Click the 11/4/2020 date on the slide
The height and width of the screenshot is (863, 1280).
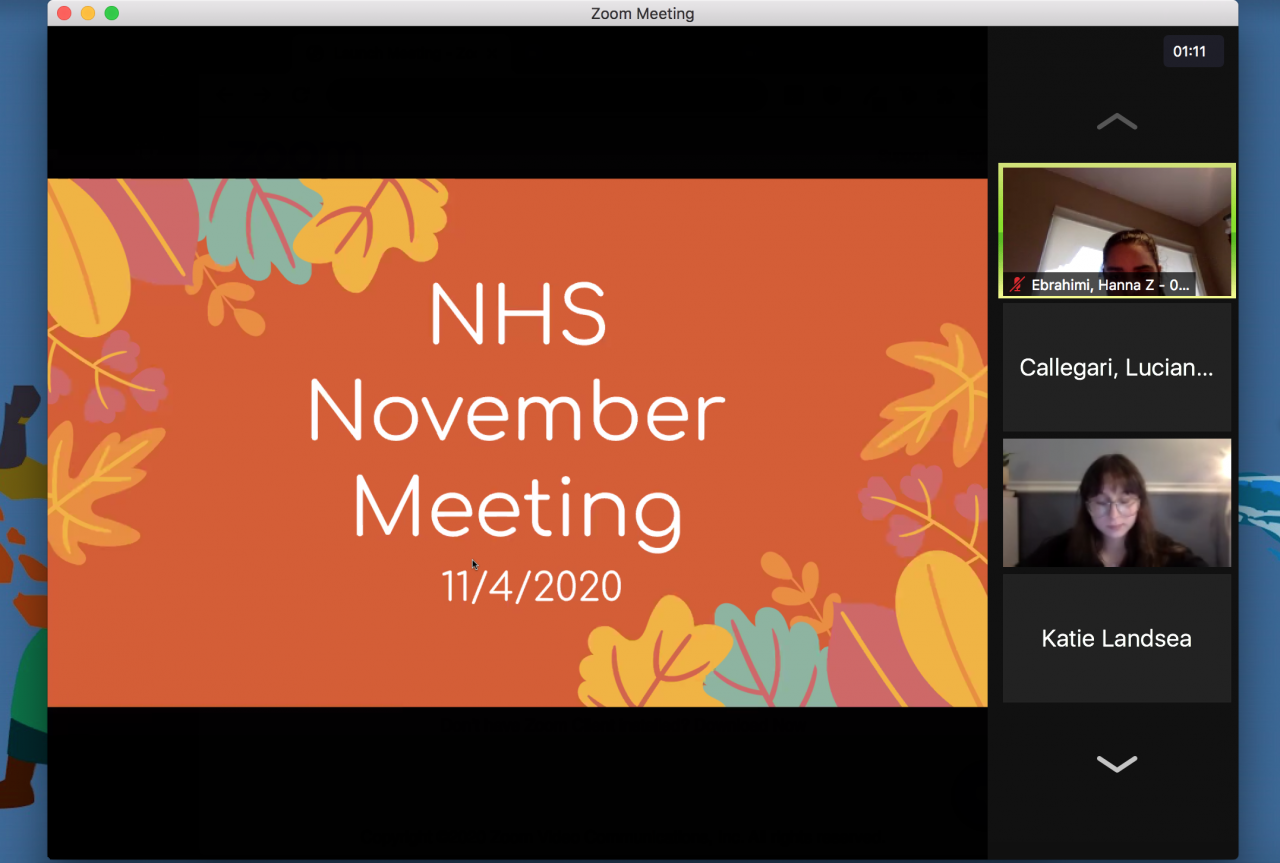pyautogui.click(x=532, y=586)
